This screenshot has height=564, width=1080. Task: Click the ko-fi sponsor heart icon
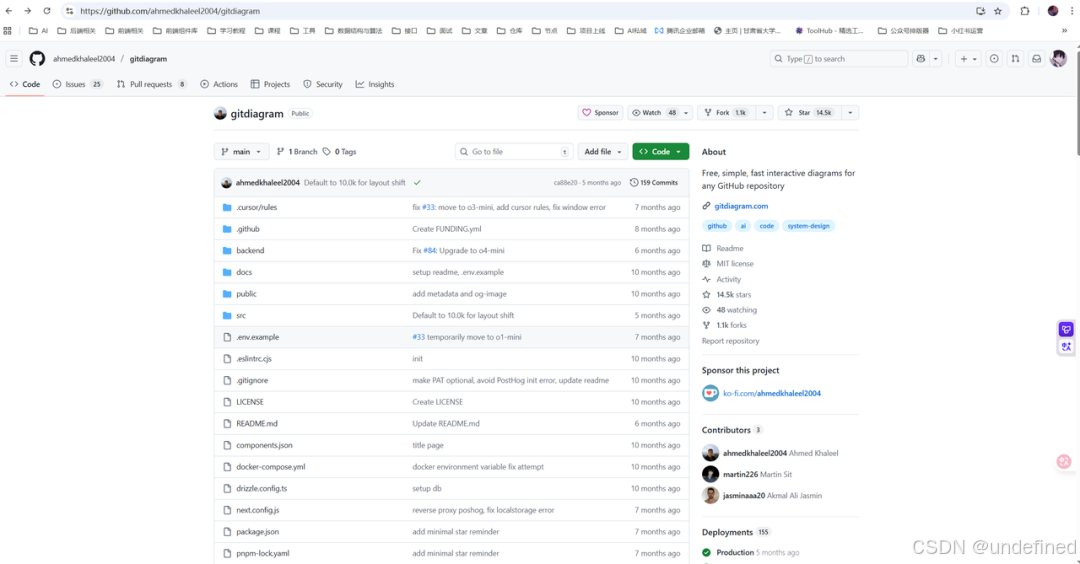tap(710, 393)
